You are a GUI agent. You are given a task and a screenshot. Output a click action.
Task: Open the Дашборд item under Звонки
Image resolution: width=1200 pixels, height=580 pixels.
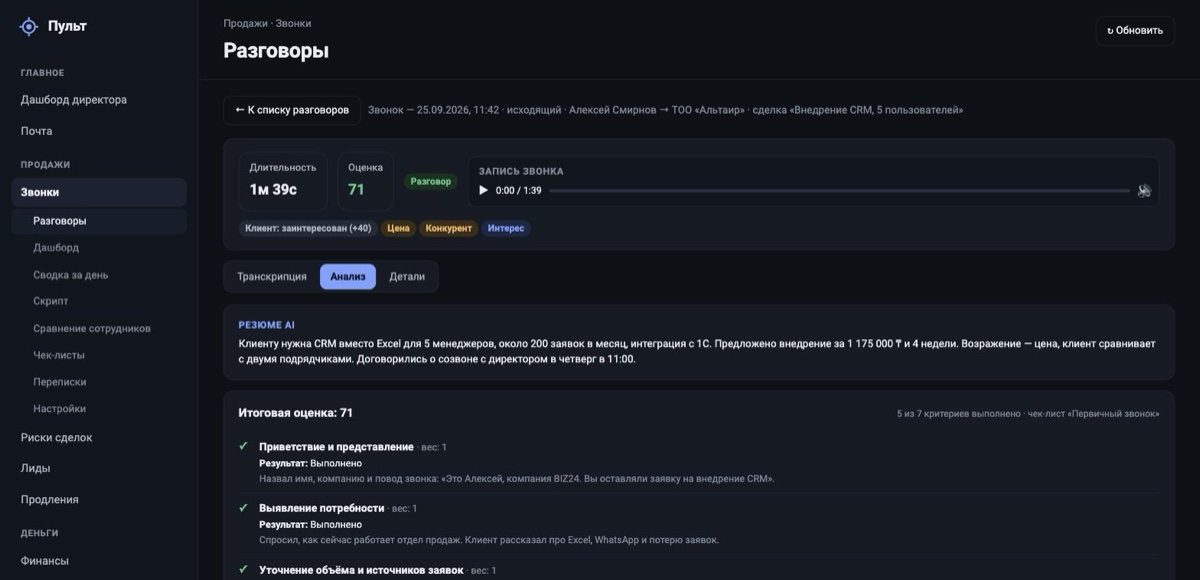pos(98,248)
